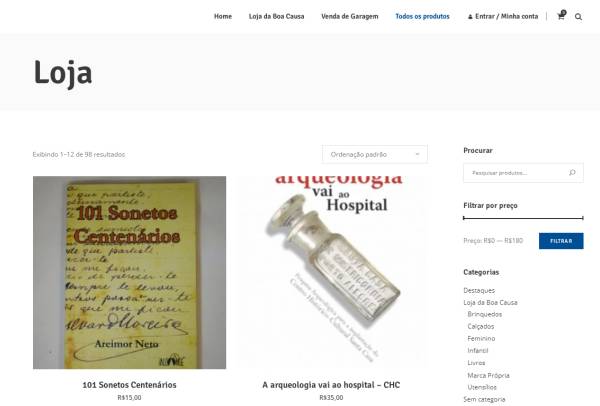Click A arqueologia vai ao hospital title
This screenshot has height=406, width=600.
click(x=331, y=385)
